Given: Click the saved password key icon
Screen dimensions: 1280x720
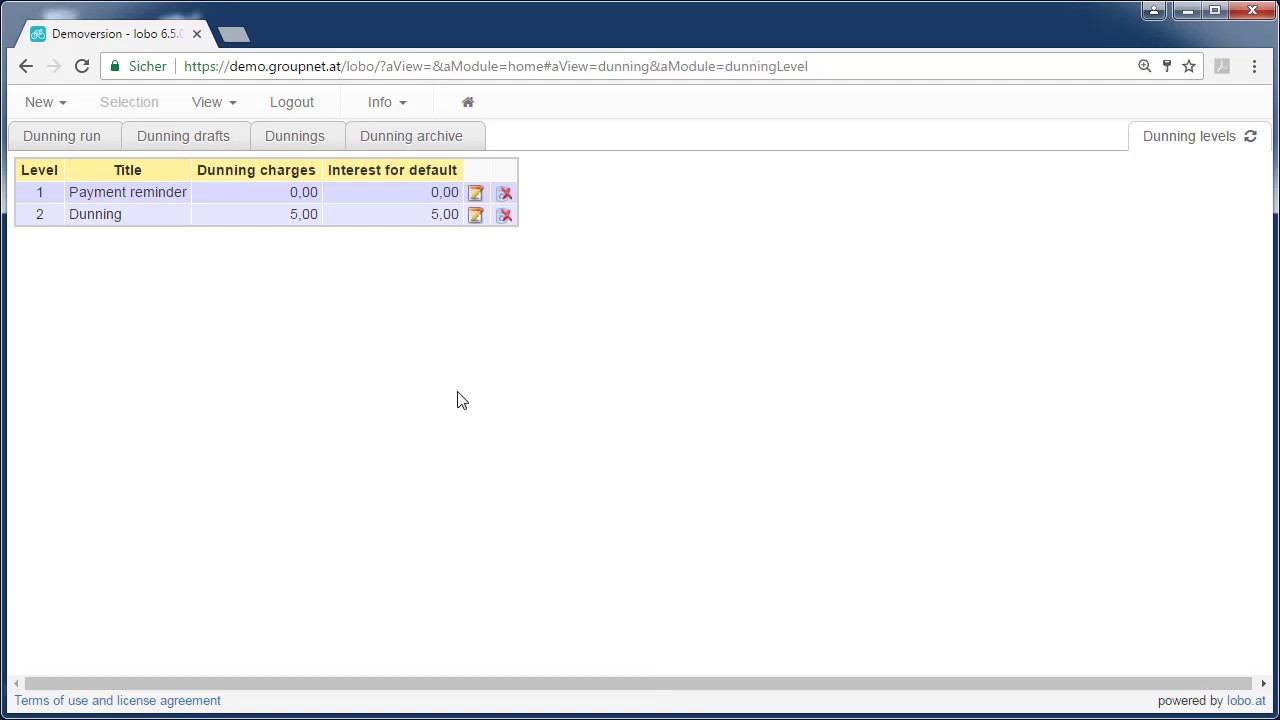Looking at the screenshot, I should click(x=1166, y=66).
